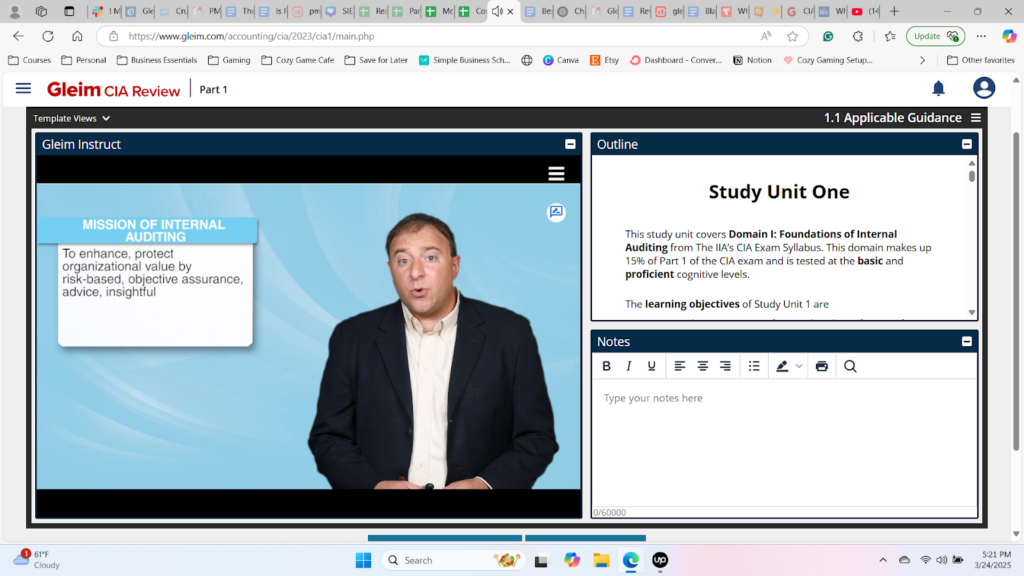
Task: Click the browser Update button
Action: coord(934,34)
